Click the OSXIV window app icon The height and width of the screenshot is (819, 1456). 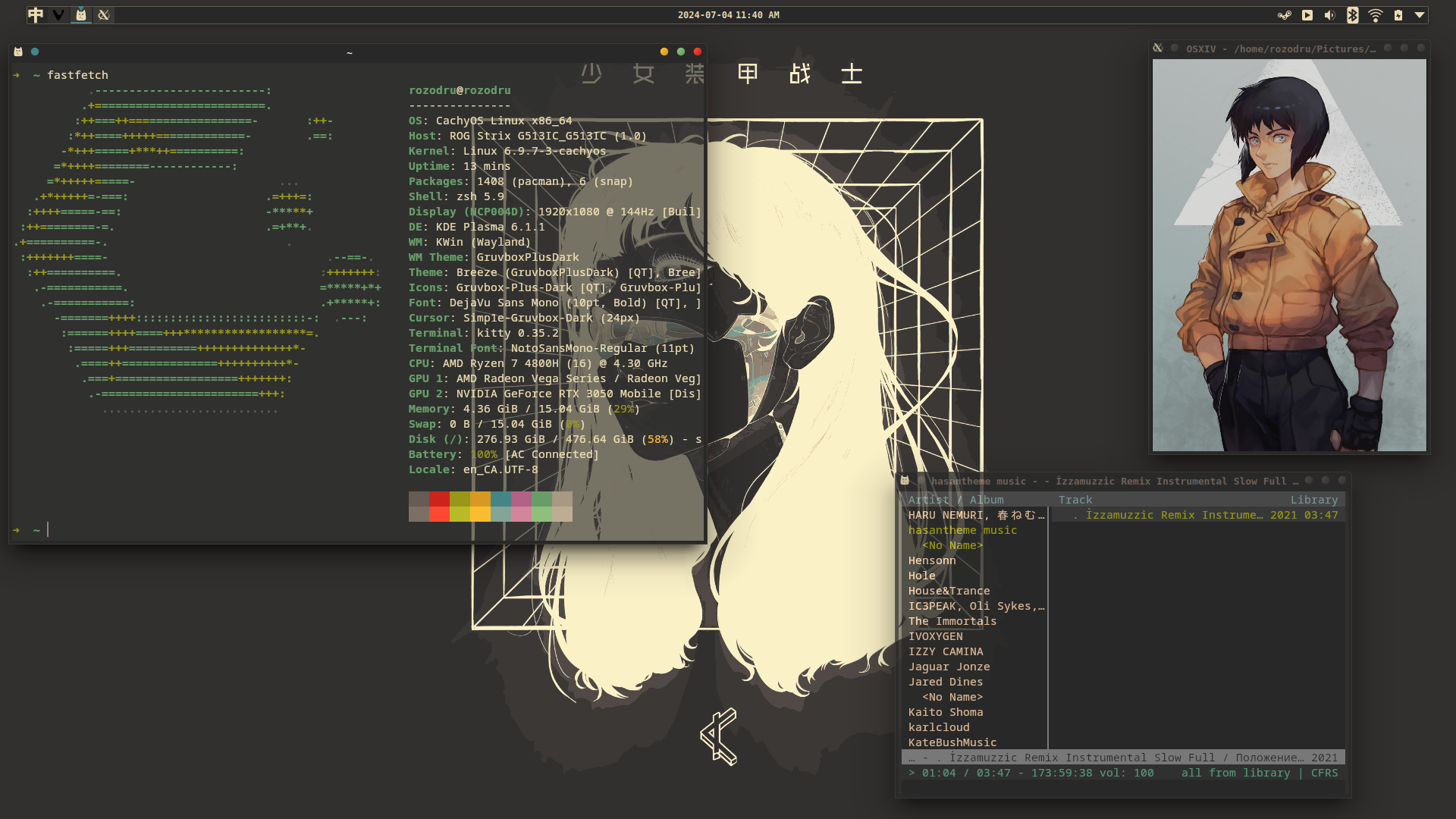click(x=1158, y=48)
